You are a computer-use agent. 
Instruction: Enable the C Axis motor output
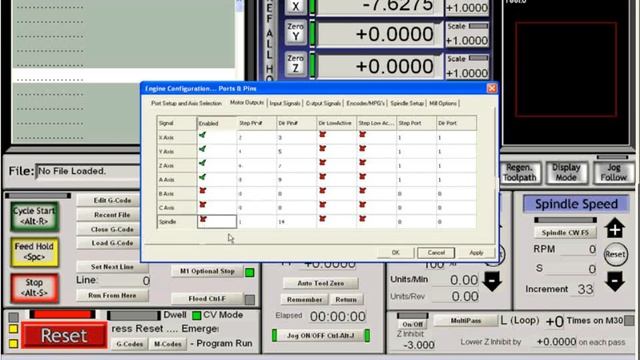point(202,205)
